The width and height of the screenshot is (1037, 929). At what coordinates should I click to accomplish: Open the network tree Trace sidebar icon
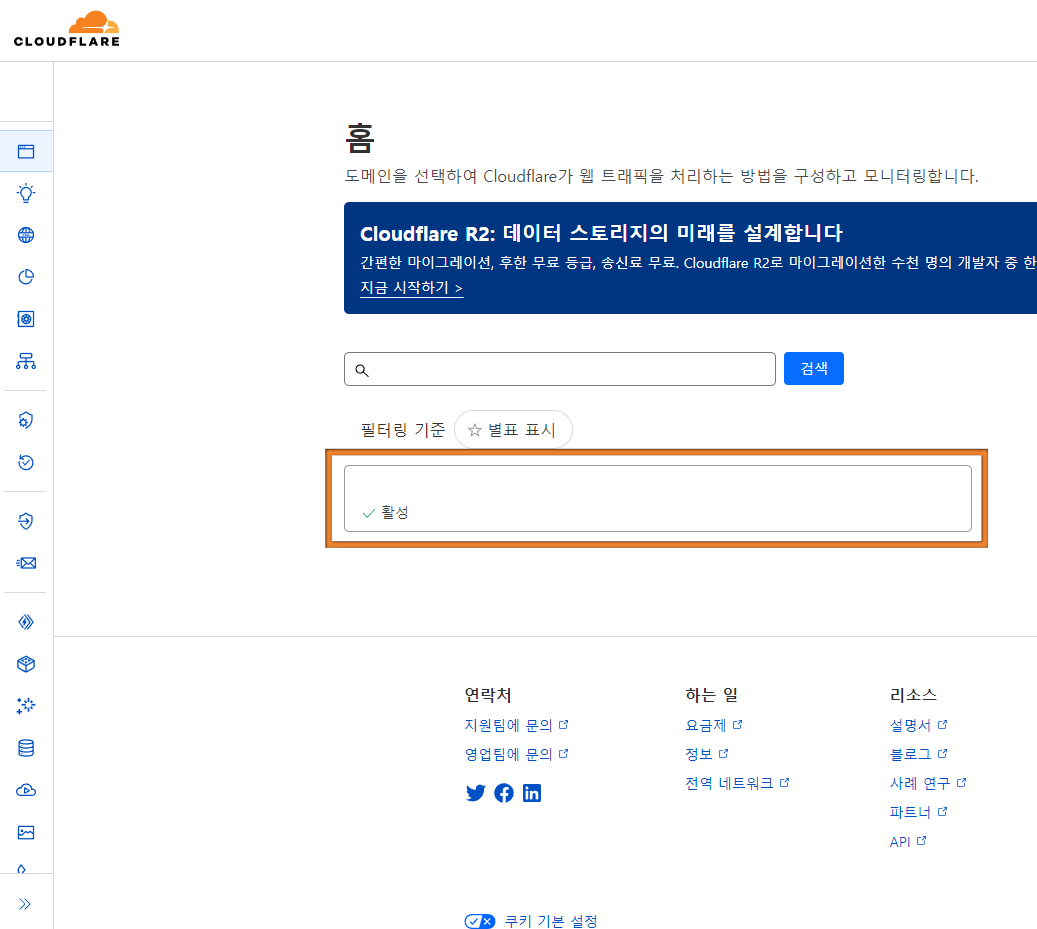click(26, 361)
